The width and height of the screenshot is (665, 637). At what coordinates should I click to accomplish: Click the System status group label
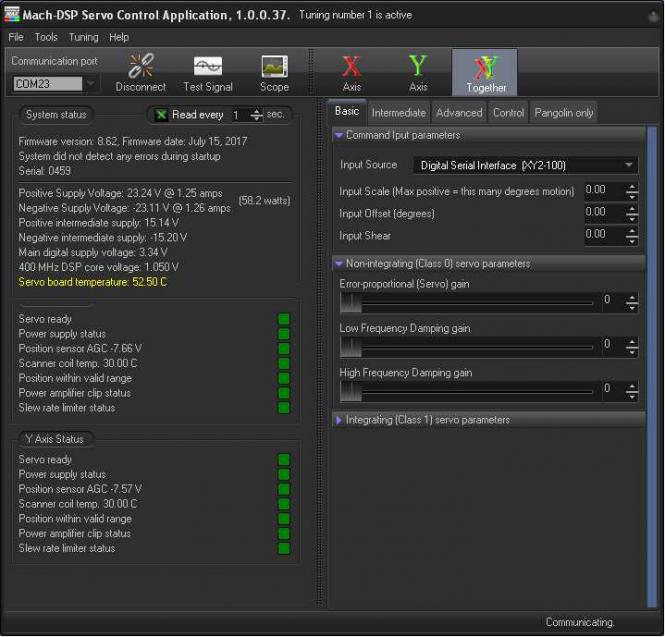pyautogui.click(x=56, y=115)
